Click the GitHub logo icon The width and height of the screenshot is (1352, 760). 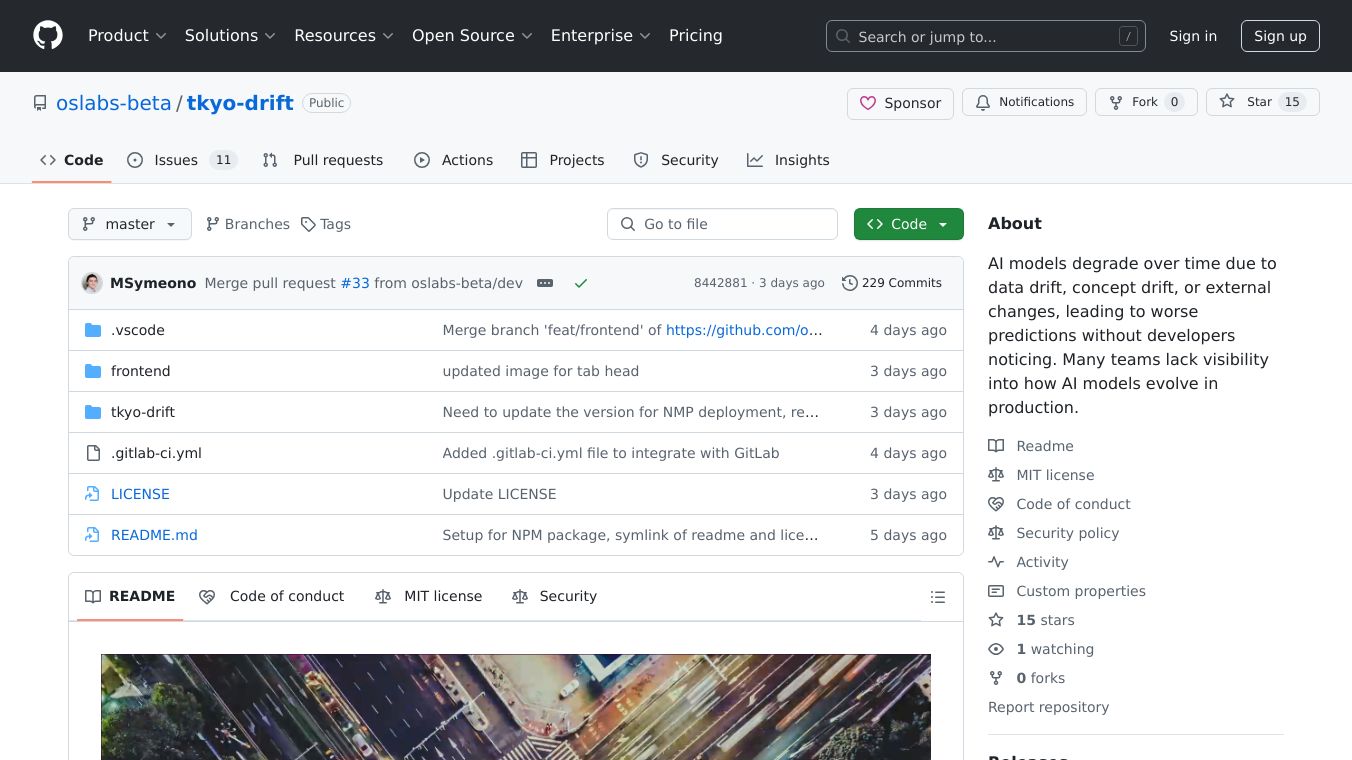(x=48, y=36)
